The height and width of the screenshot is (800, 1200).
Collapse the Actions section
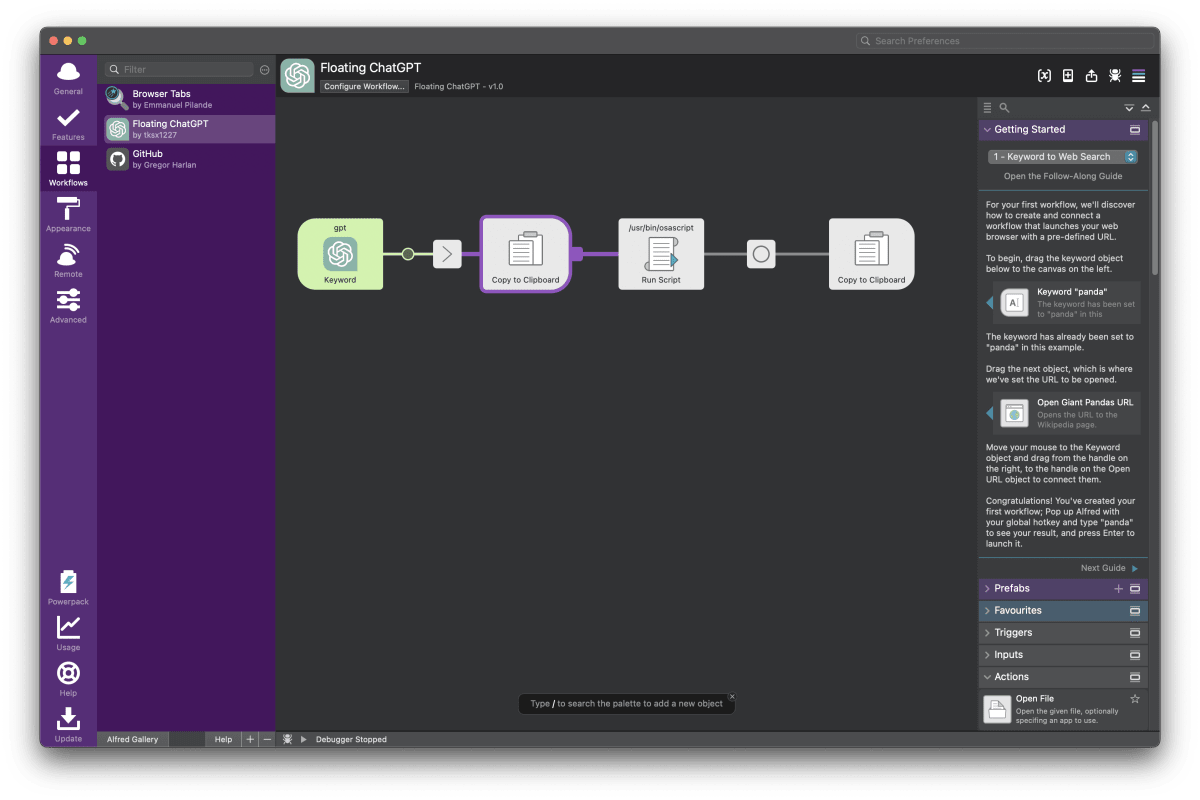pos(987,677)
